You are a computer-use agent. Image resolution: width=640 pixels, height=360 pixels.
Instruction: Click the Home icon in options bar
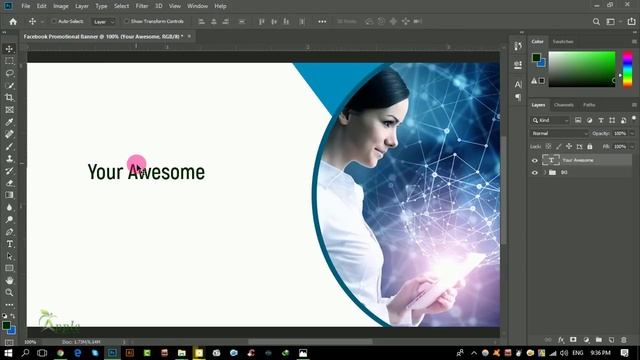(13, 22)
